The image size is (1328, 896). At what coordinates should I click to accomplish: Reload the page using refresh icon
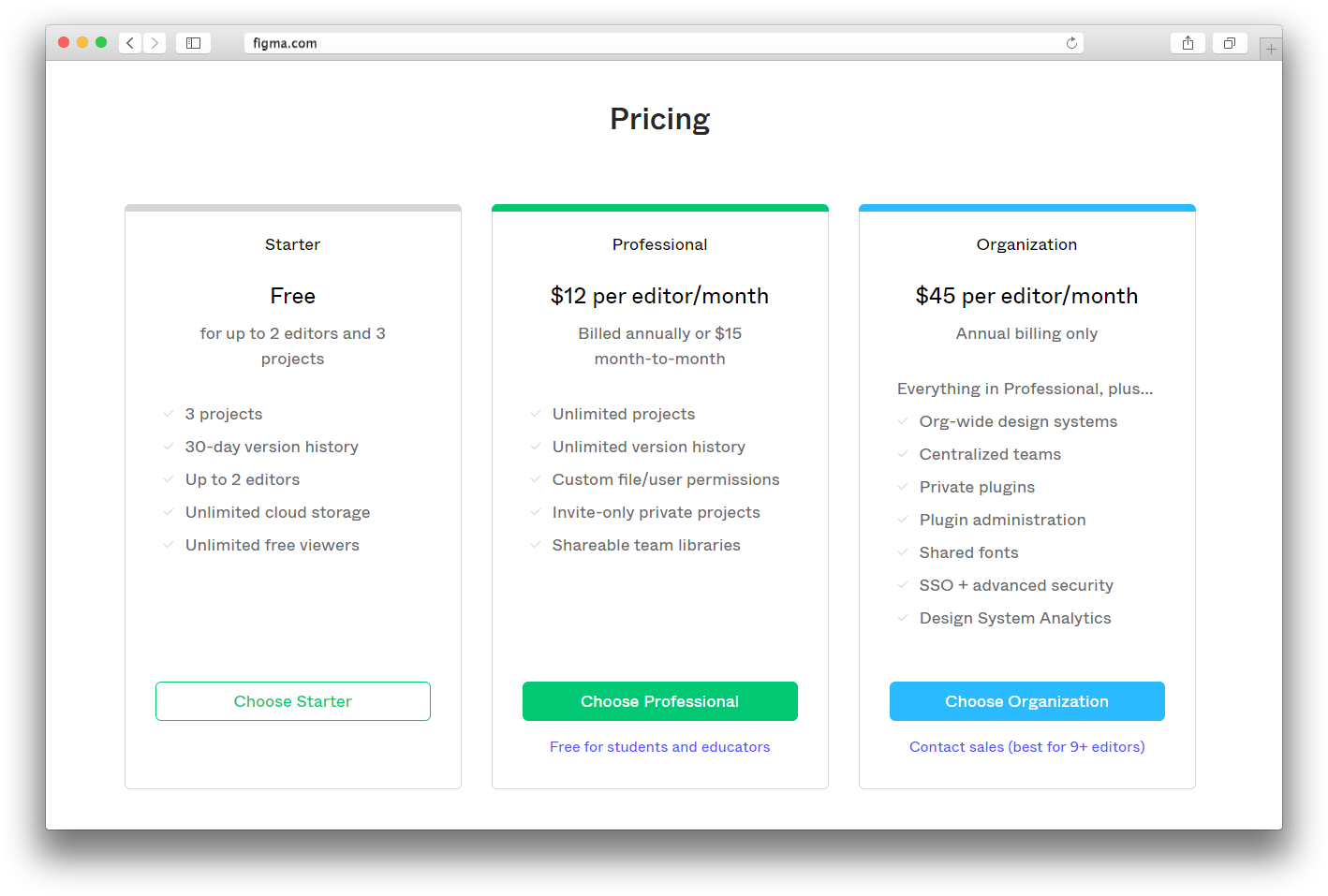point(1071,43)
